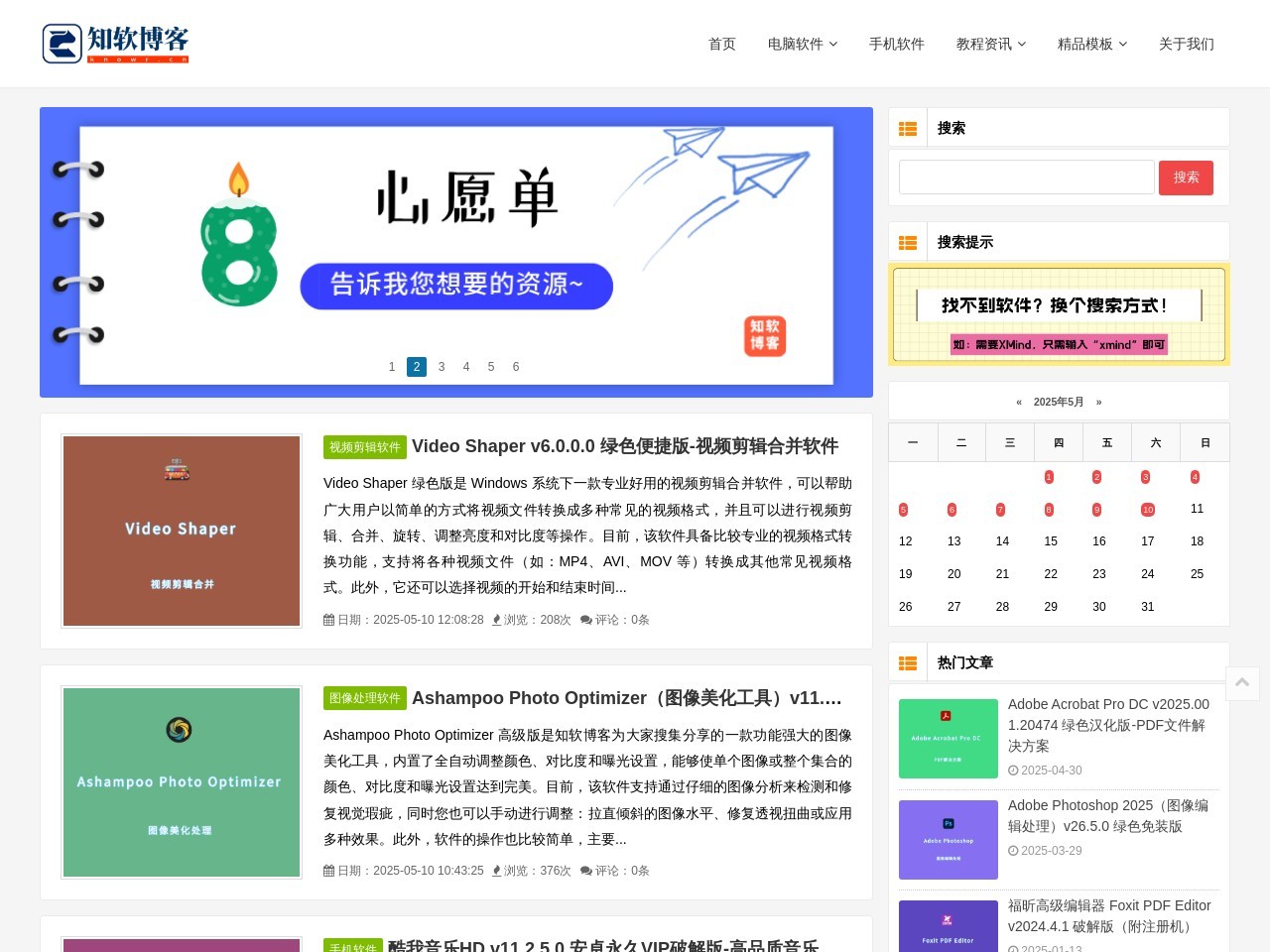The height and width of the screenshot is (952, 1270).
Task: Switch banner to slide 3
Action: click(x=442, y=367)
